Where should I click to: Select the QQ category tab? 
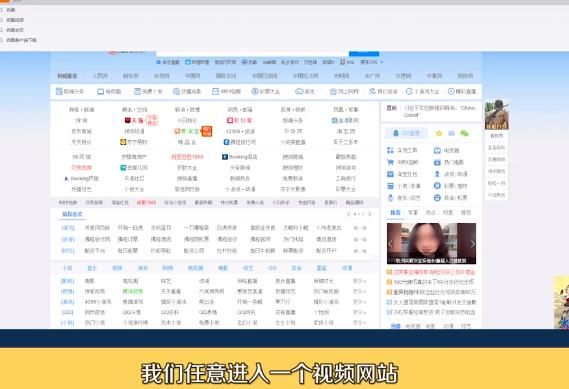tap(273, 268)
